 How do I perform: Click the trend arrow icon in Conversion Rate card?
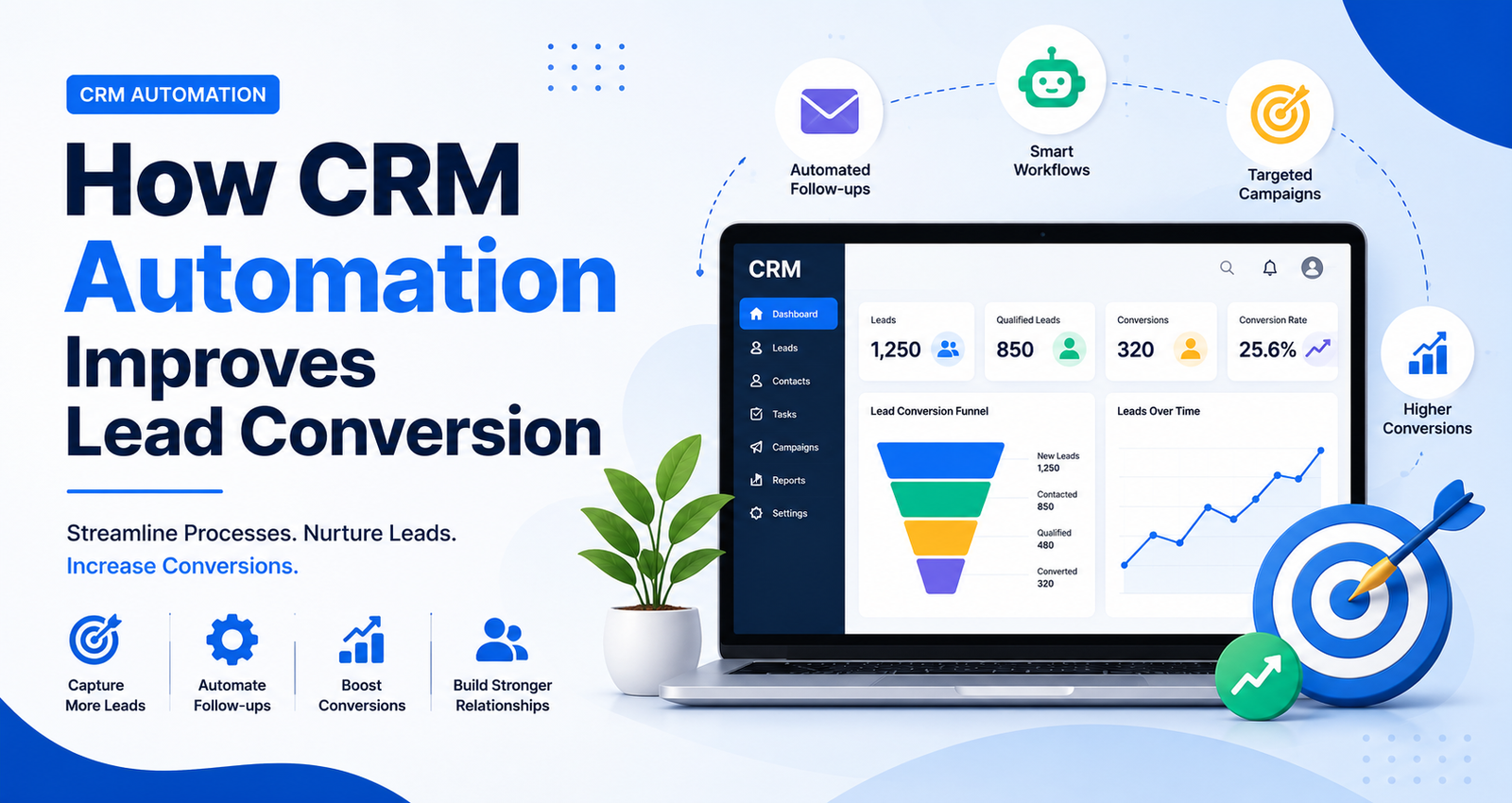(x=1319, y=350)
